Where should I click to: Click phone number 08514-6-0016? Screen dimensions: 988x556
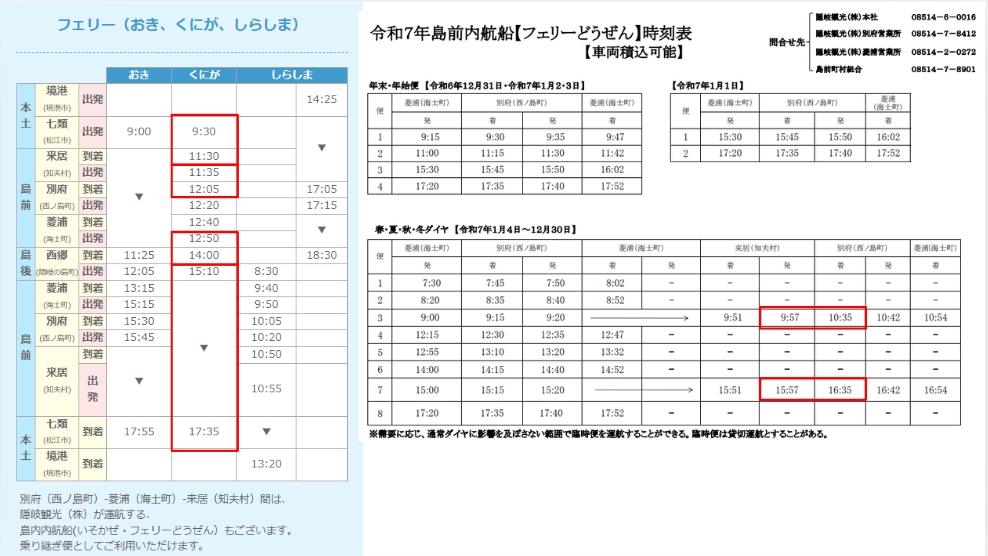[943, 17]
